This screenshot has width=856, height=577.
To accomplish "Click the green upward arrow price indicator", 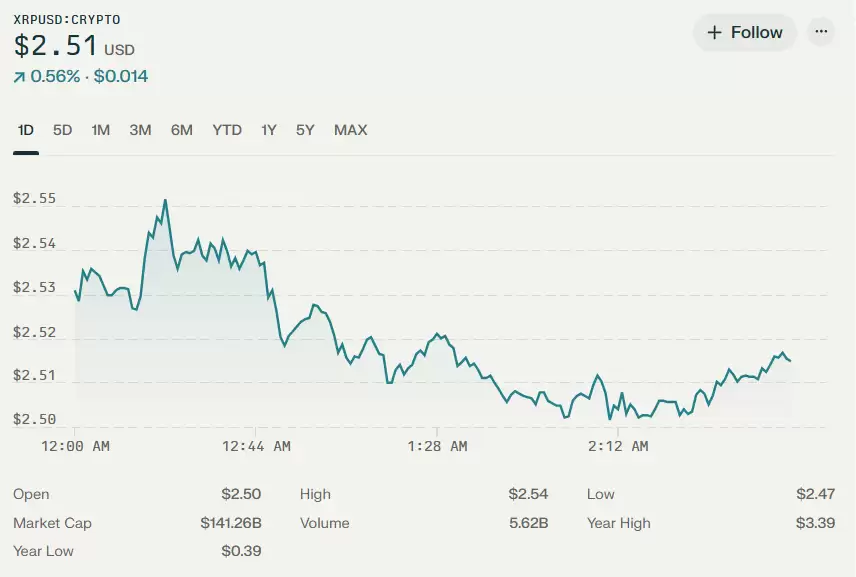I will pyautogui.click(x=17, y=75).
